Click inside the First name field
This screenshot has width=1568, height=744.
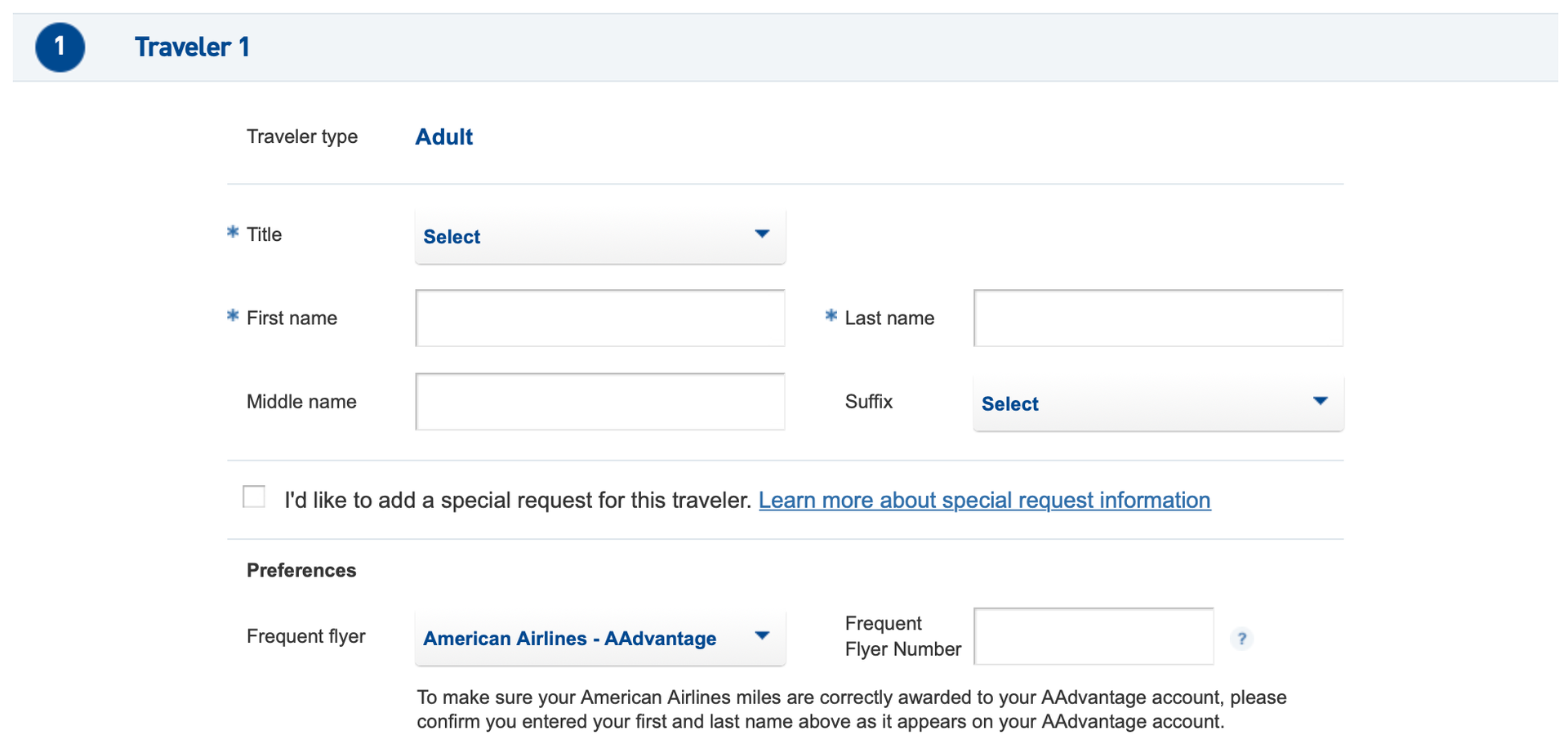click(599, 318)
